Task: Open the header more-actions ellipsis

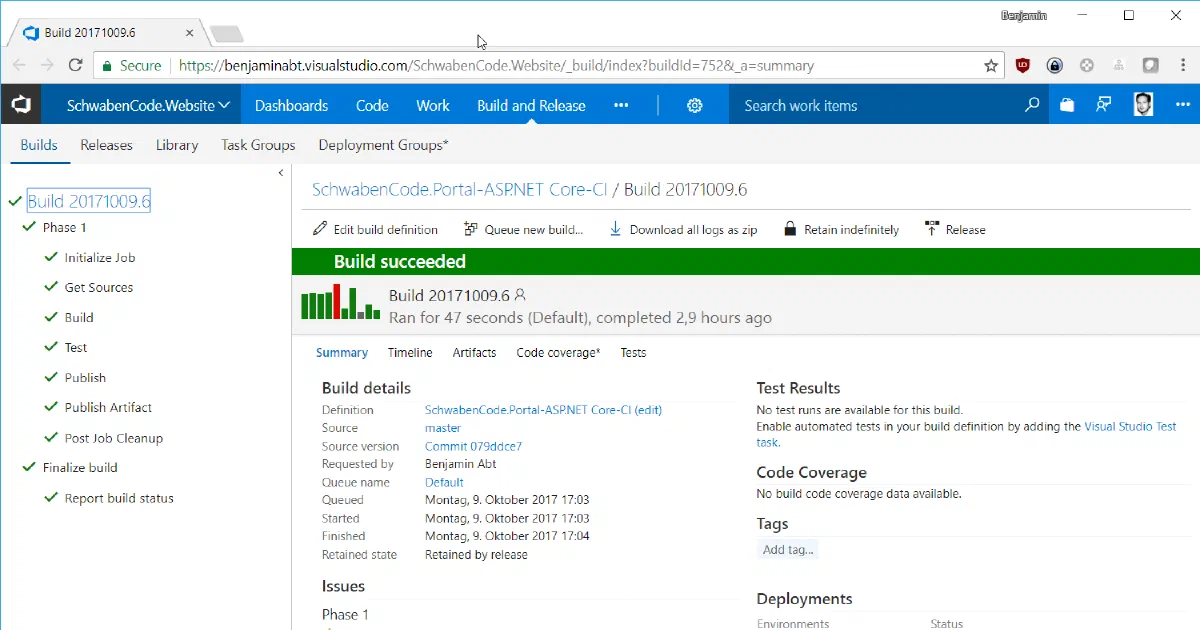Action: pos(1183,105)
